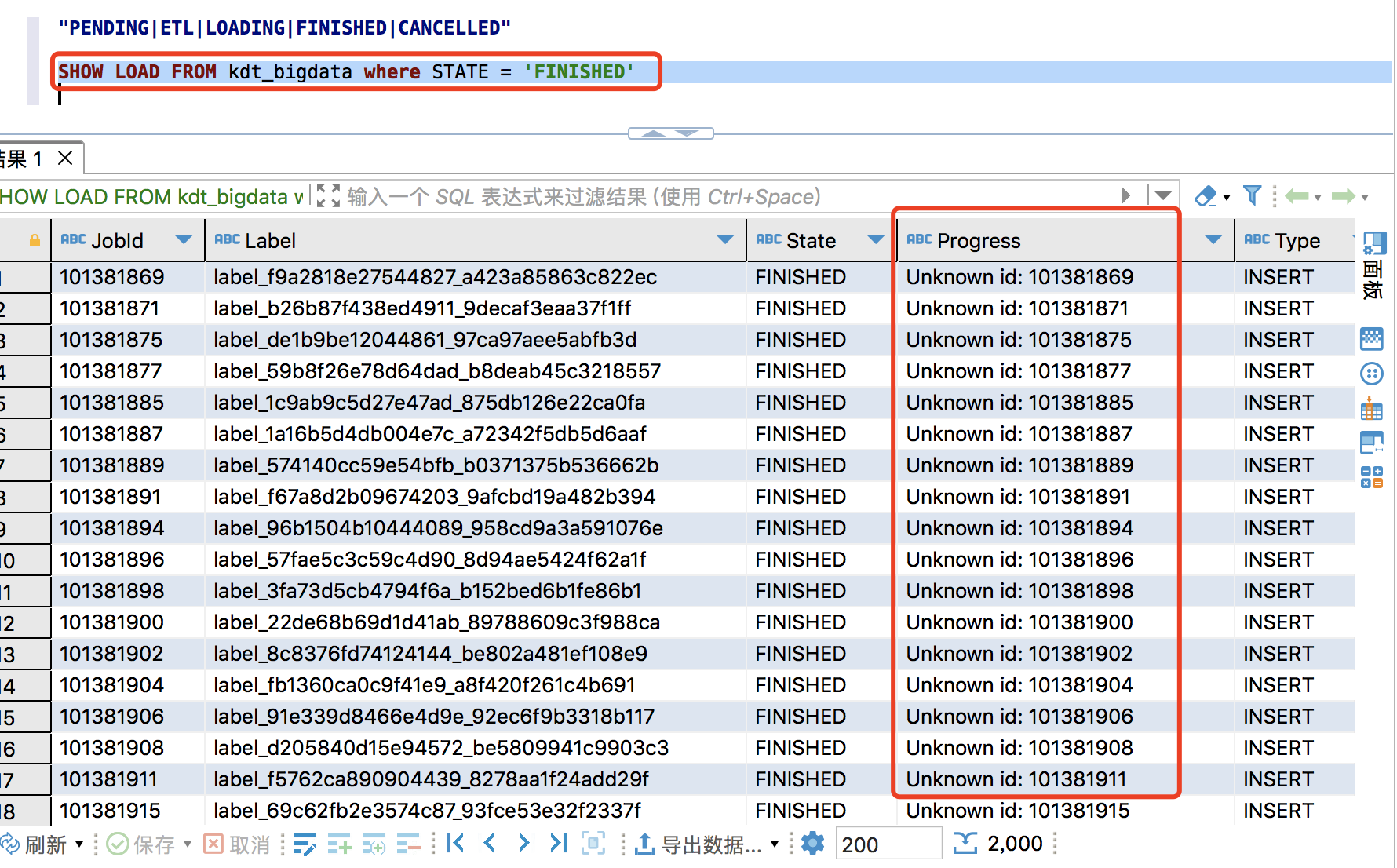
Task: Toggle the Panels (面板) side button
Action: point(1373,264)
